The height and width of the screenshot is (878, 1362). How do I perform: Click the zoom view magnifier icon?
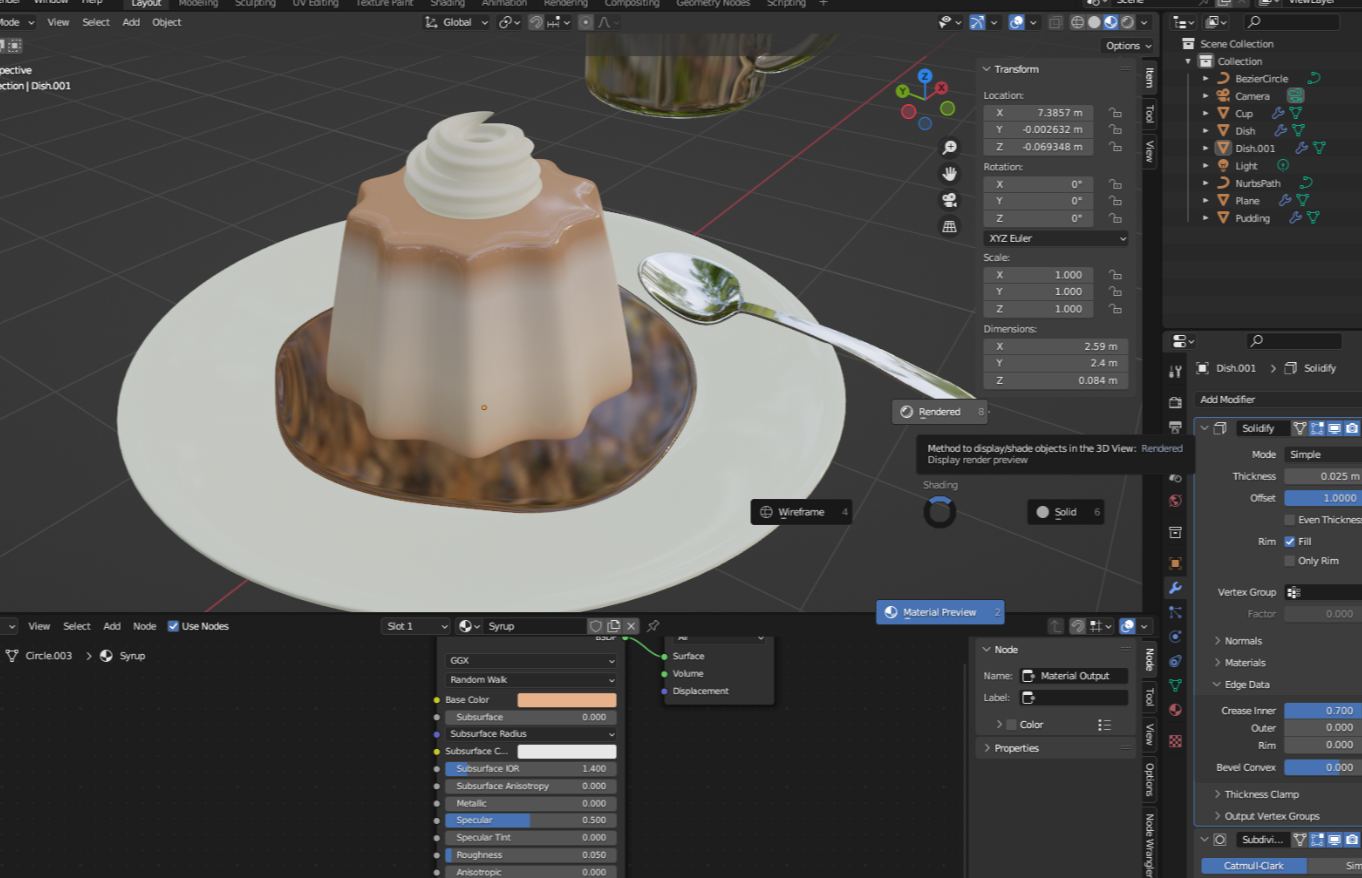coord(949,148)
